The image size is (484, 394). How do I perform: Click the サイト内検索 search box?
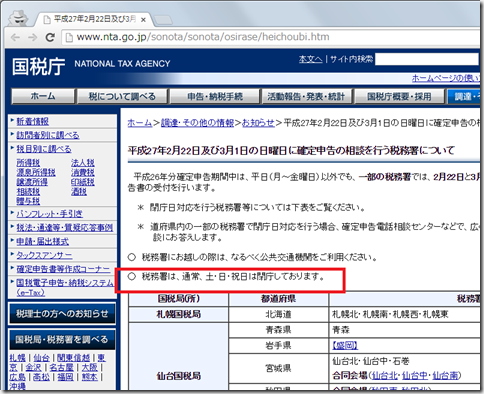coord(427,59)
